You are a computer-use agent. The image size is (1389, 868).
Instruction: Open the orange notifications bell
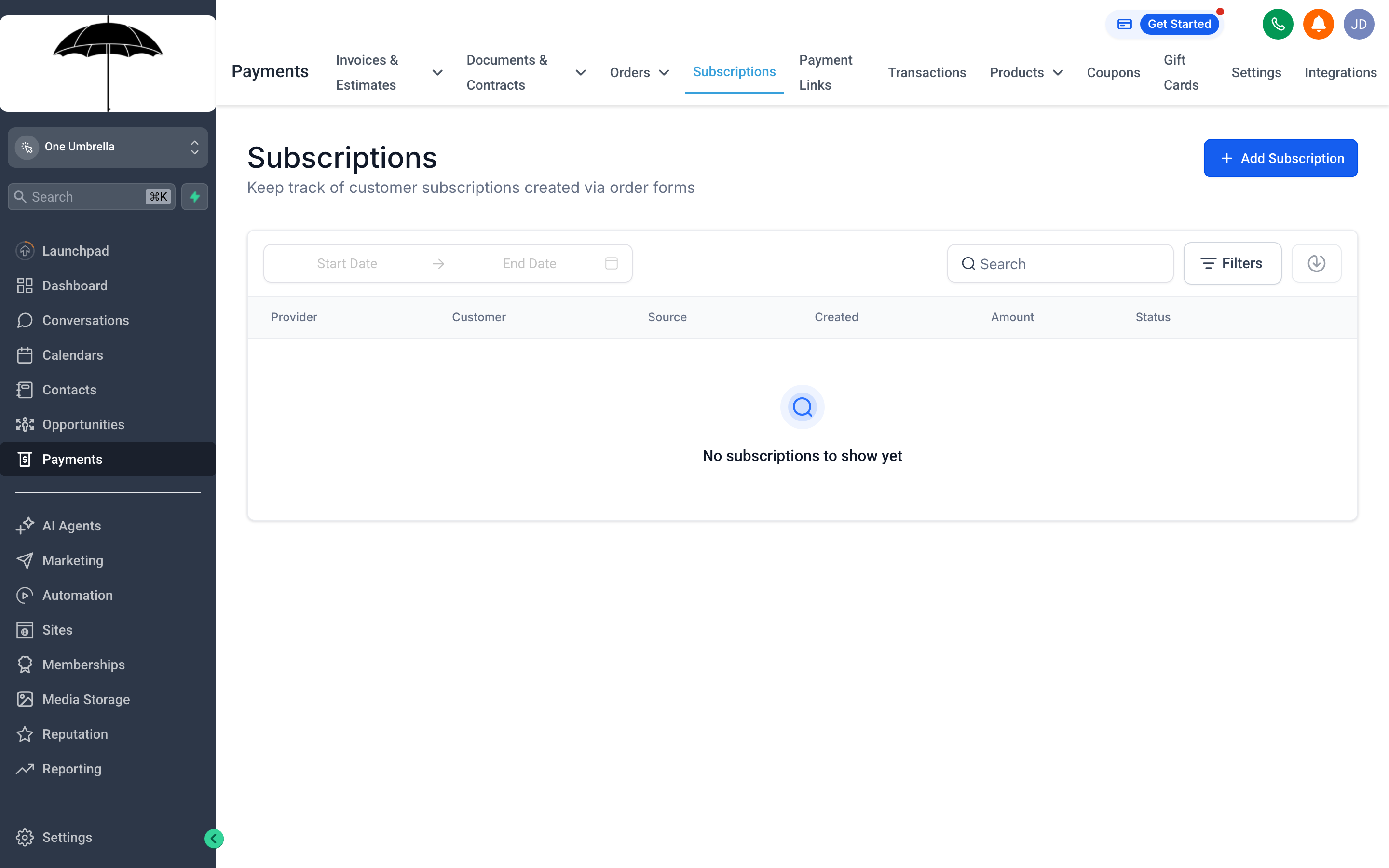(x=1319, y=24)
